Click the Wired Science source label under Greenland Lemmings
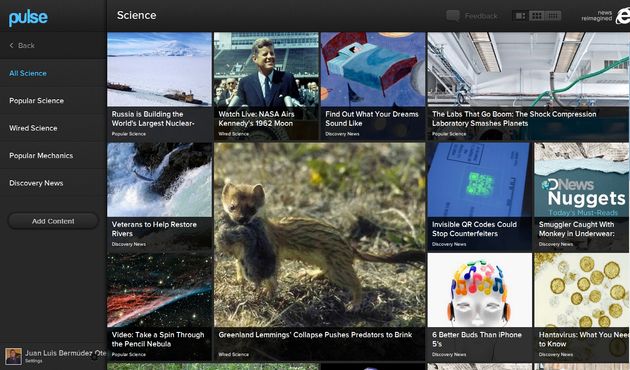The width and height of the screenshot is (630, 370). tap(233, 354)
